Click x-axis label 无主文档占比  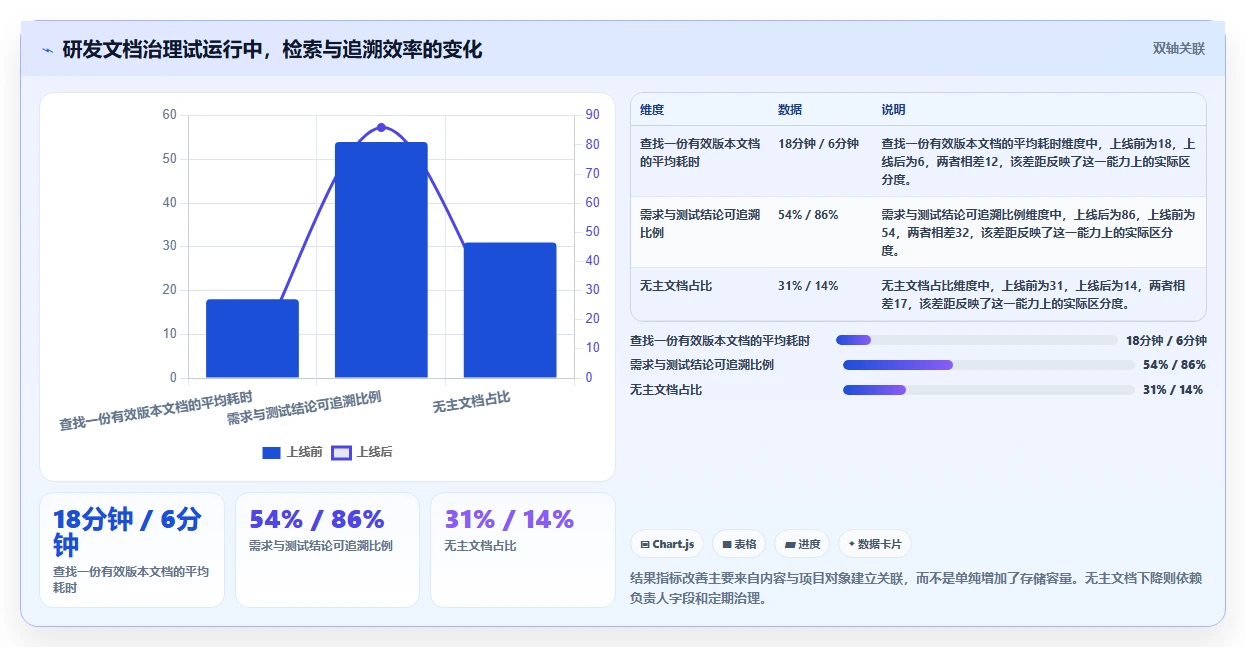tap(471, 402)
